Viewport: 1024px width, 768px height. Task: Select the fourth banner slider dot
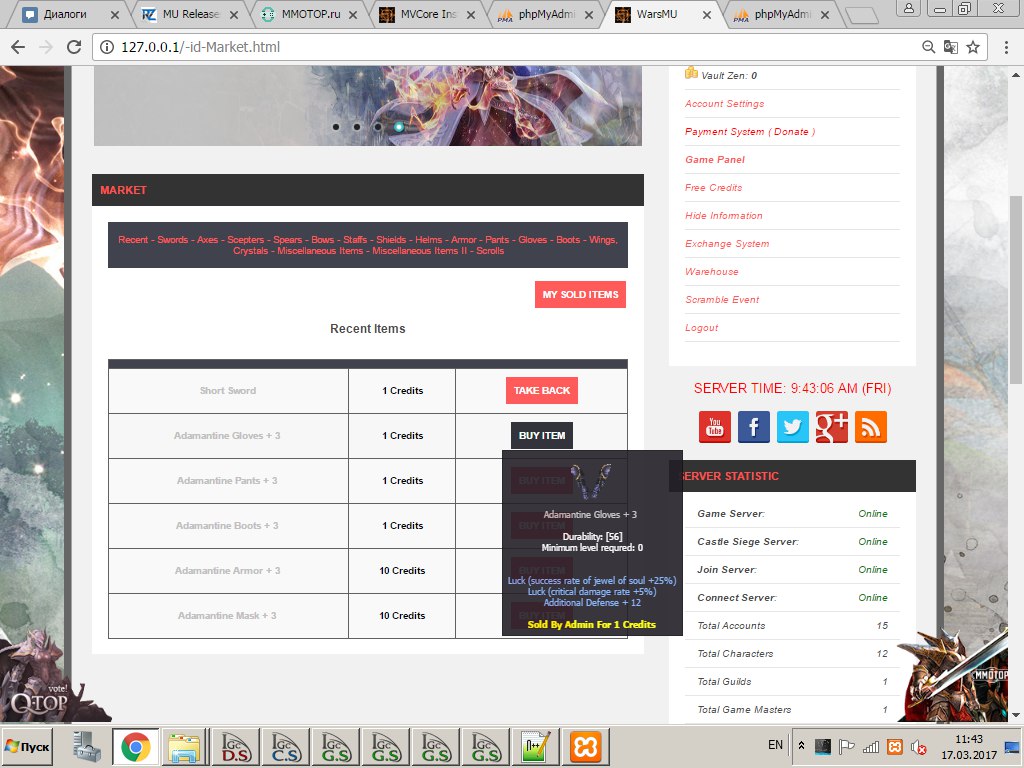[x=399, y=127]
